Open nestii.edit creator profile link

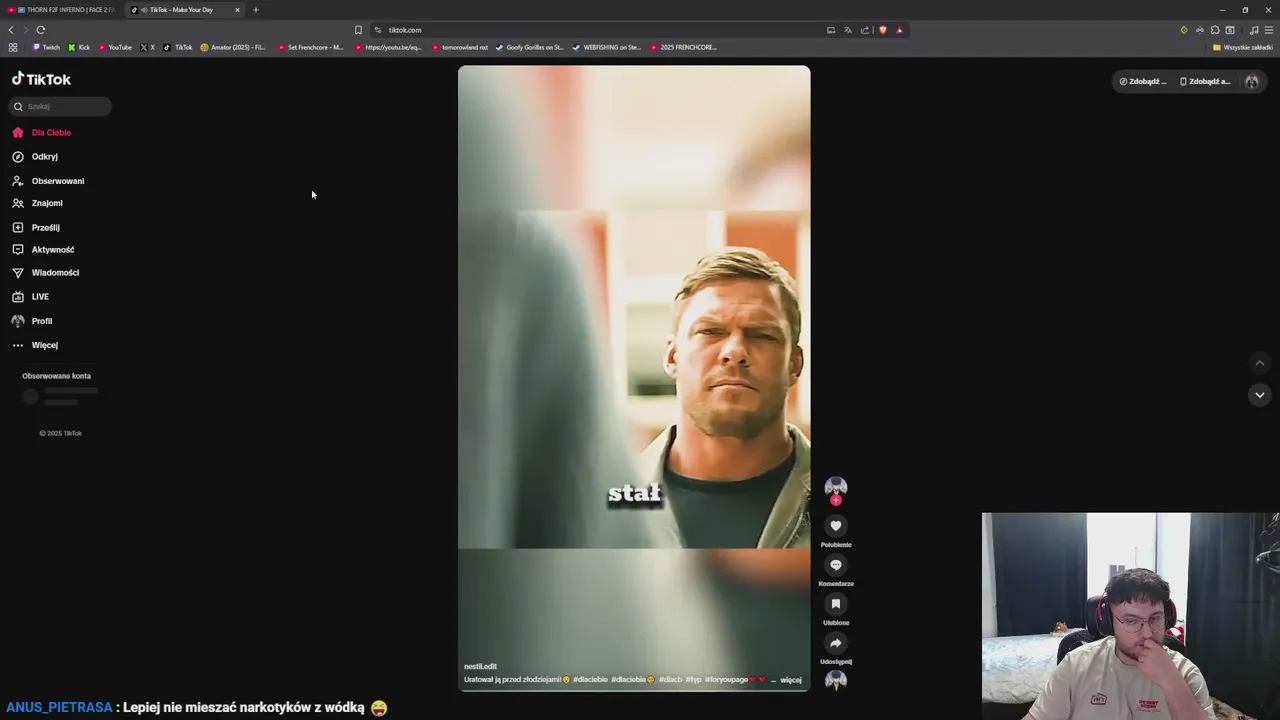pos(480,666)
